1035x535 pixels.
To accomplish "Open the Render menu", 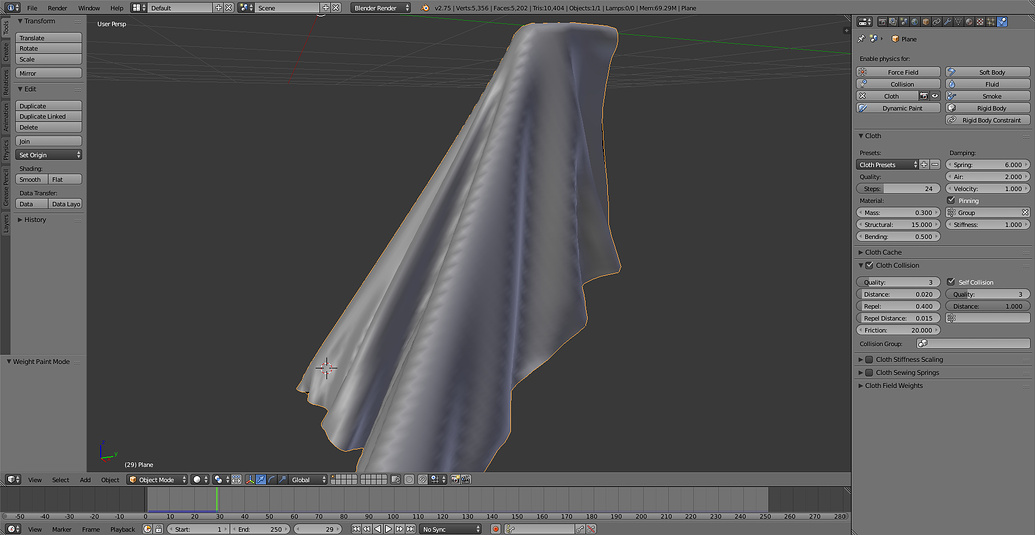I will (x=57, y=8).
